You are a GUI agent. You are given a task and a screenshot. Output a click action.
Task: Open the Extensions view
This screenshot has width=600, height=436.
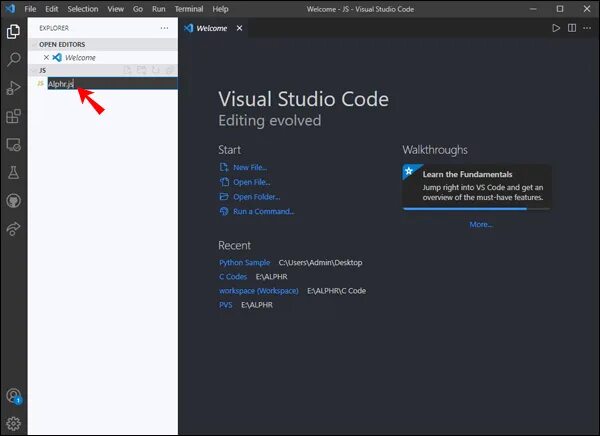[x=14, y=117]
